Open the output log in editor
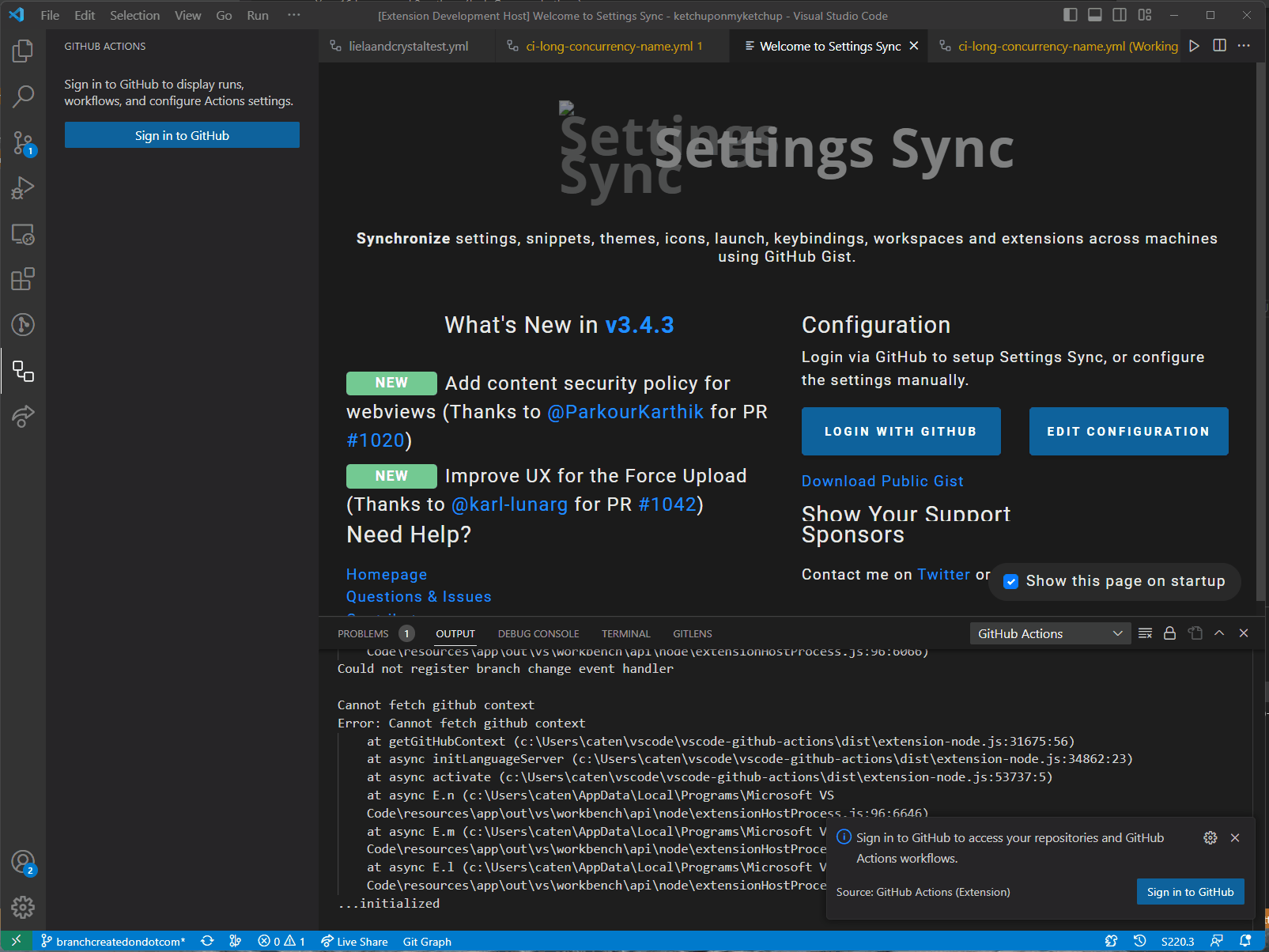Viewport: 1269px width, 952px height. (x=1195, y=633)
